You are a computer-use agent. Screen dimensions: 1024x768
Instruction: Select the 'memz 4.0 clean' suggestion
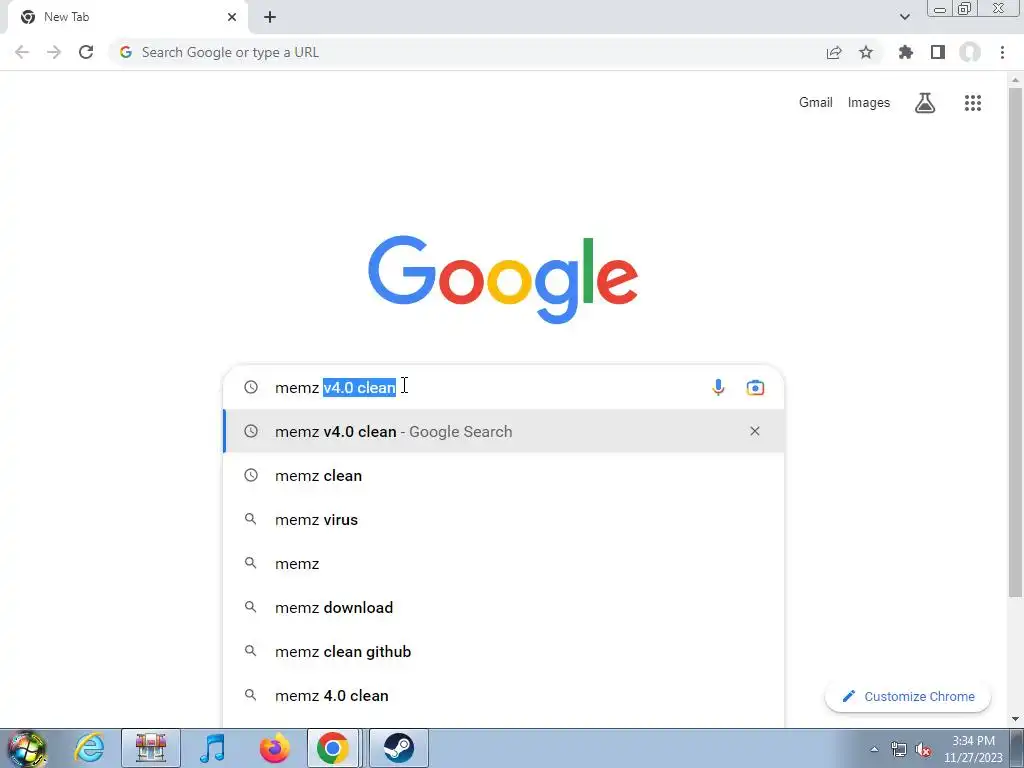503,696
